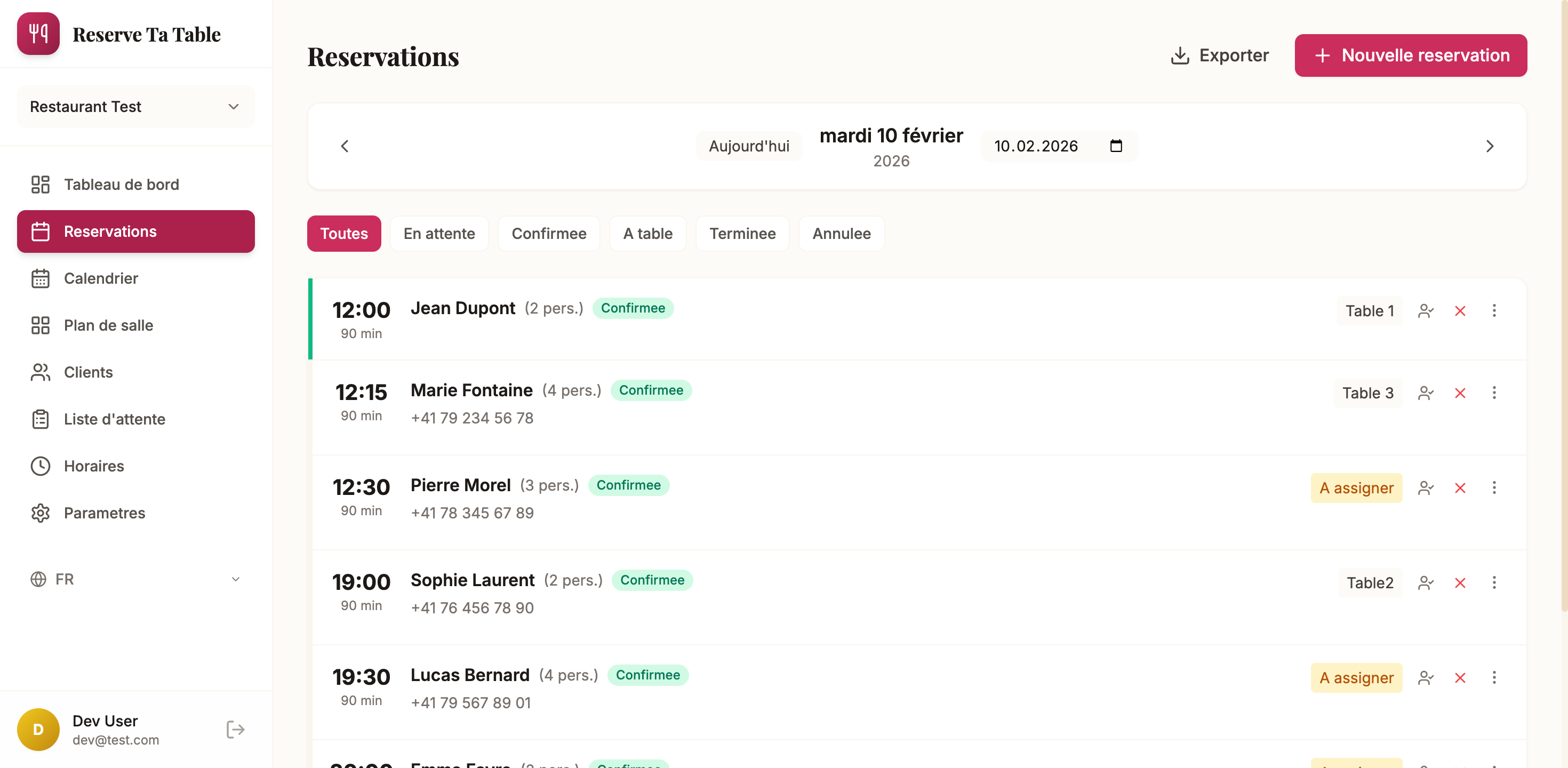Click the Exporter button
This screenshot has height=768, width=1568.
tap(1219, 55)
